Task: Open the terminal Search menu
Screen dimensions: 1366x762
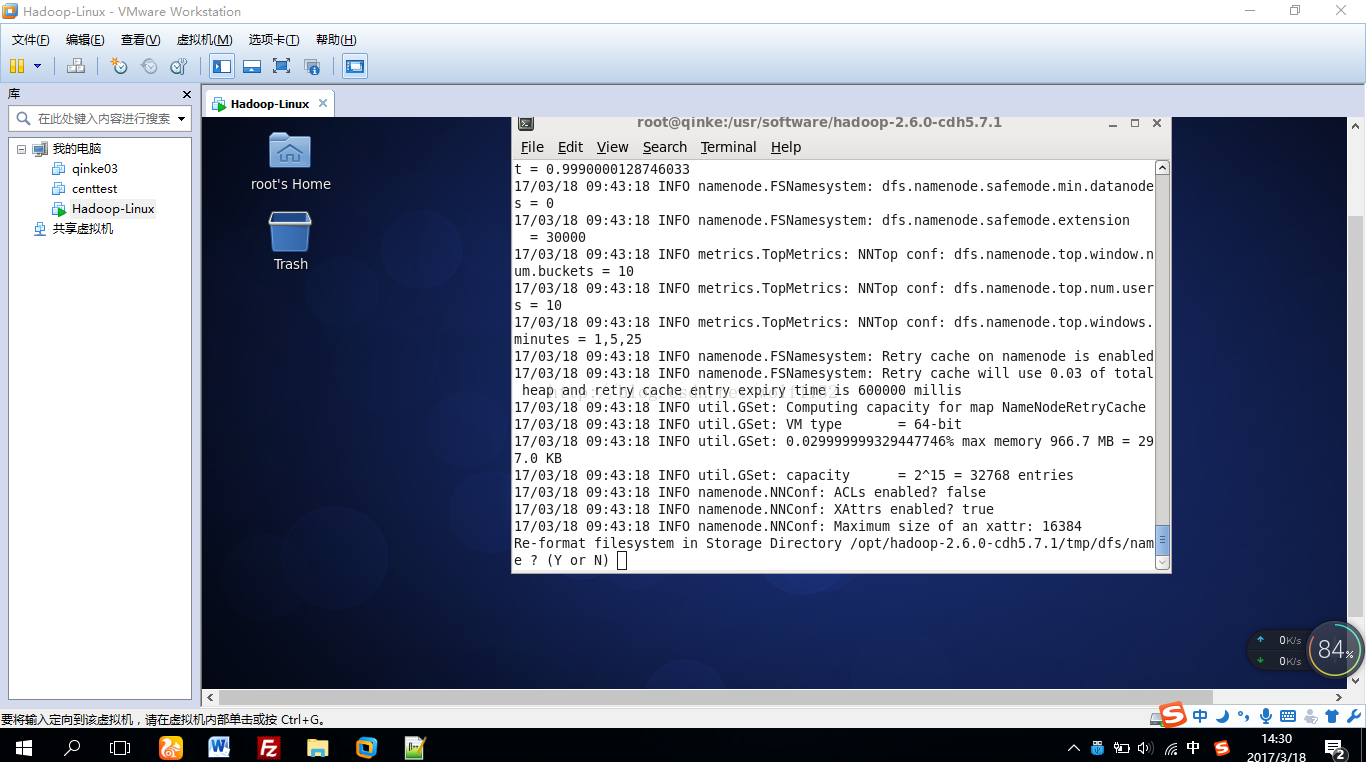Action: click(665, 147)
